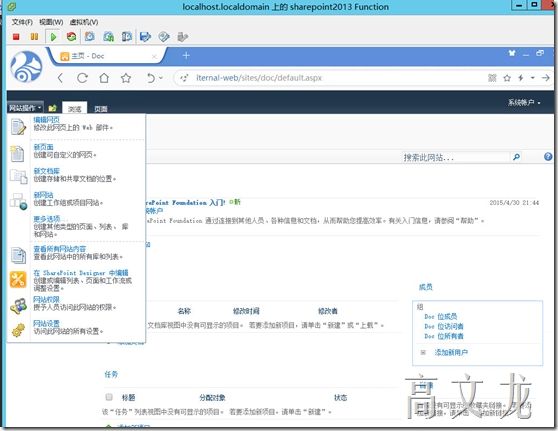Click the red stop virtual machine icon
The width and height of the screenshot is (558, 431).
coord(16,36)
